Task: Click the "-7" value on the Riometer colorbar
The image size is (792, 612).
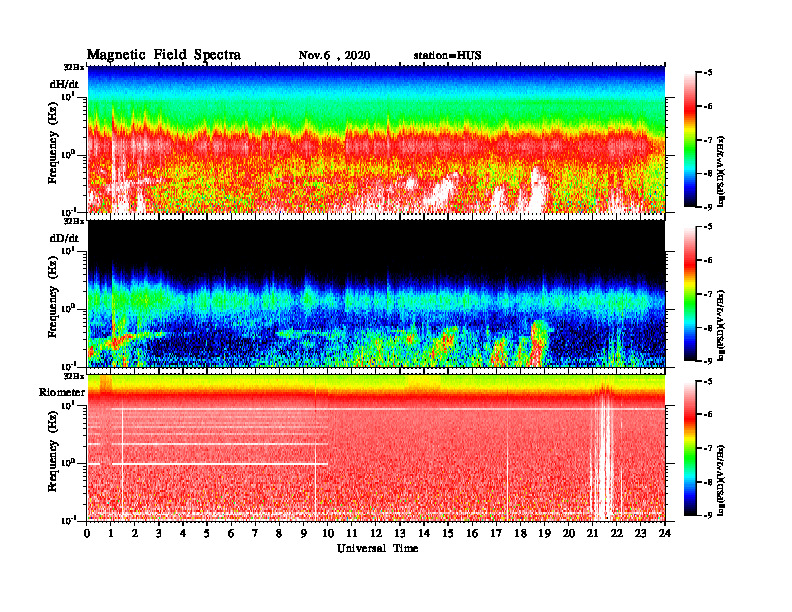Action: 708,448
